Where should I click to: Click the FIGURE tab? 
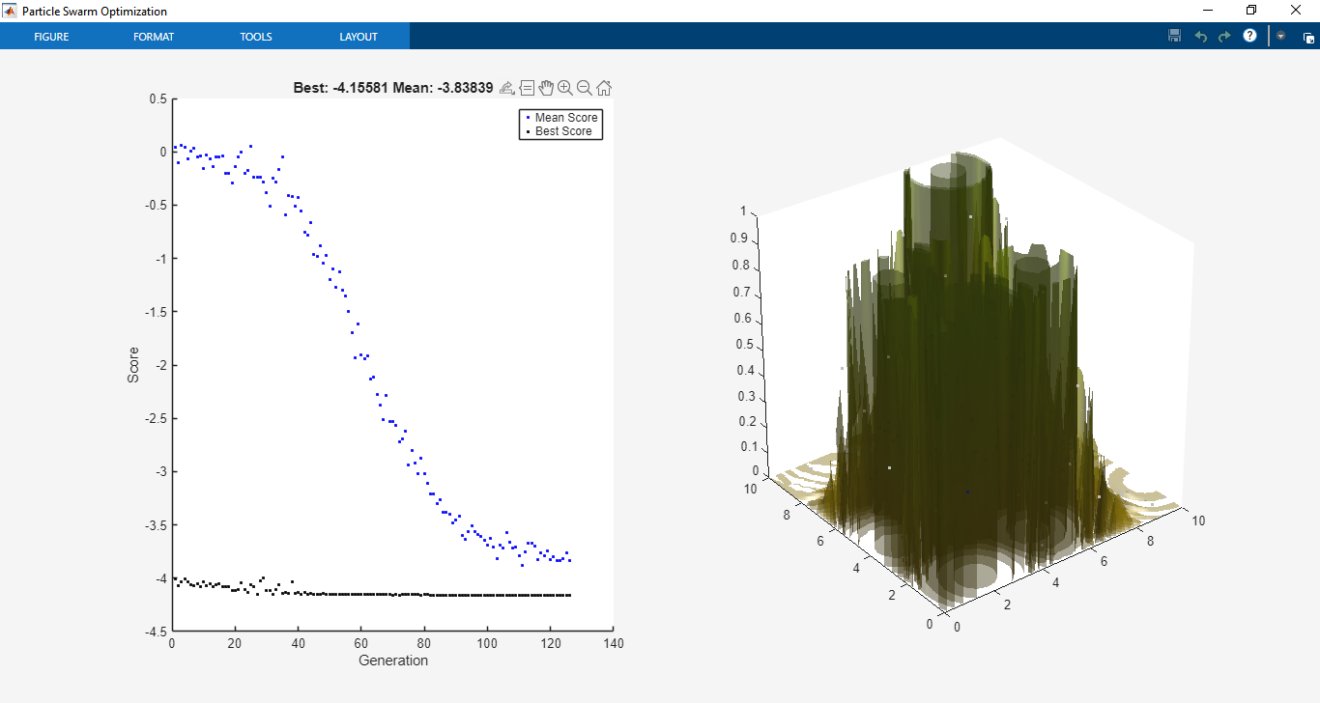pos(51,36)
